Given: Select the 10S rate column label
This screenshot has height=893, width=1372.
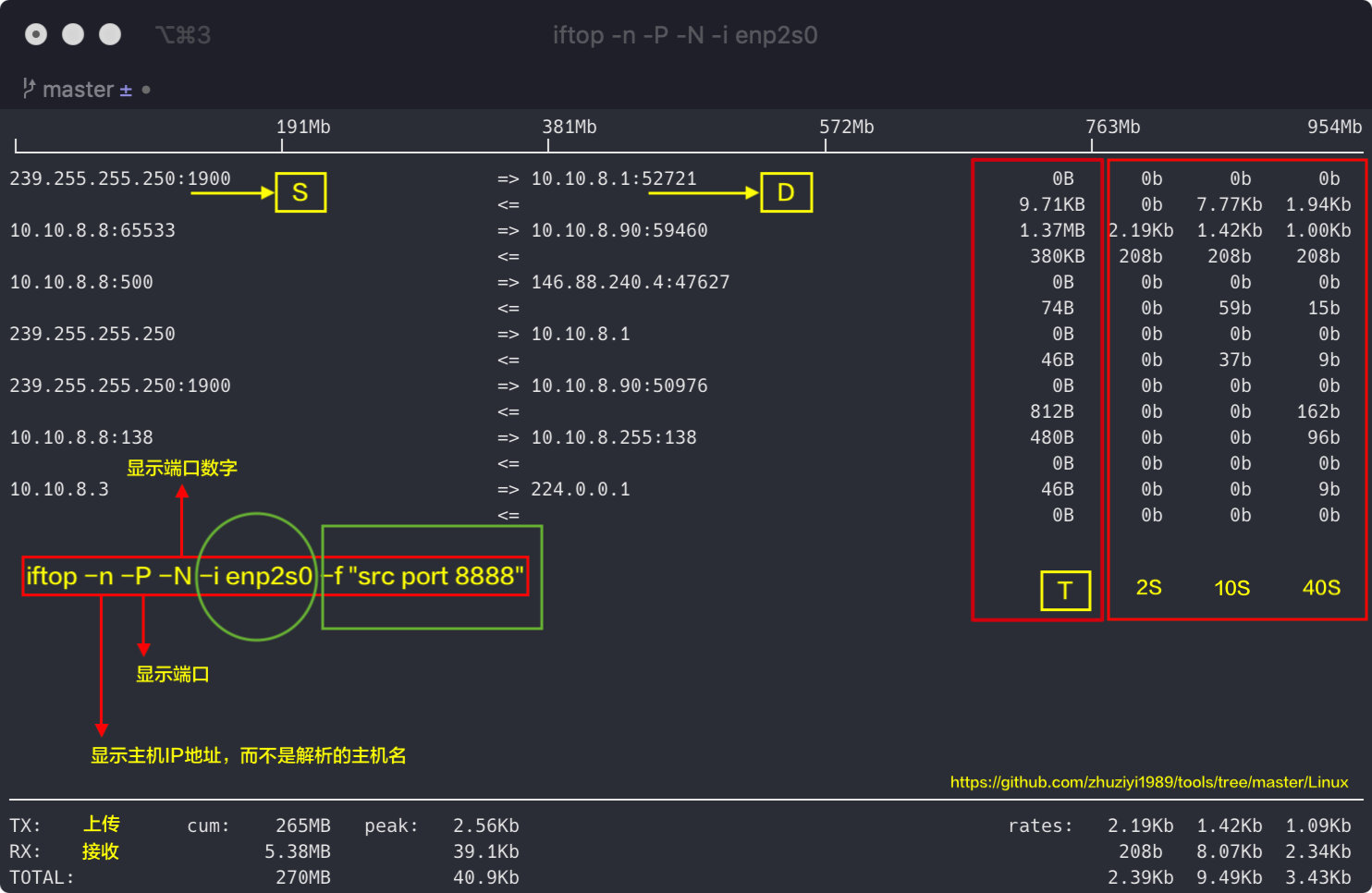Looking at the screenshot, I should click(1231, 588).
